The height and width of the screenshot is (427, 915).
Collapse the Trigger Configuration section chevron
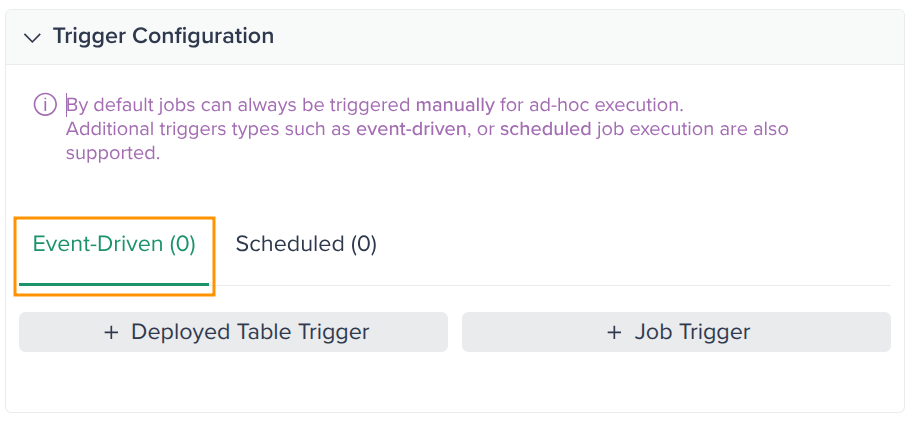[33, 37]
